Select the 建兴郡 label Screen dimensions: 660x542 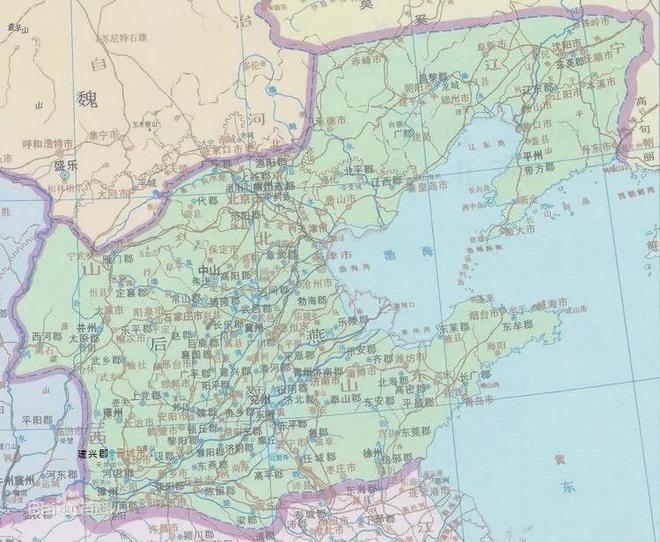pyautogui.click(x=93, y=454)
